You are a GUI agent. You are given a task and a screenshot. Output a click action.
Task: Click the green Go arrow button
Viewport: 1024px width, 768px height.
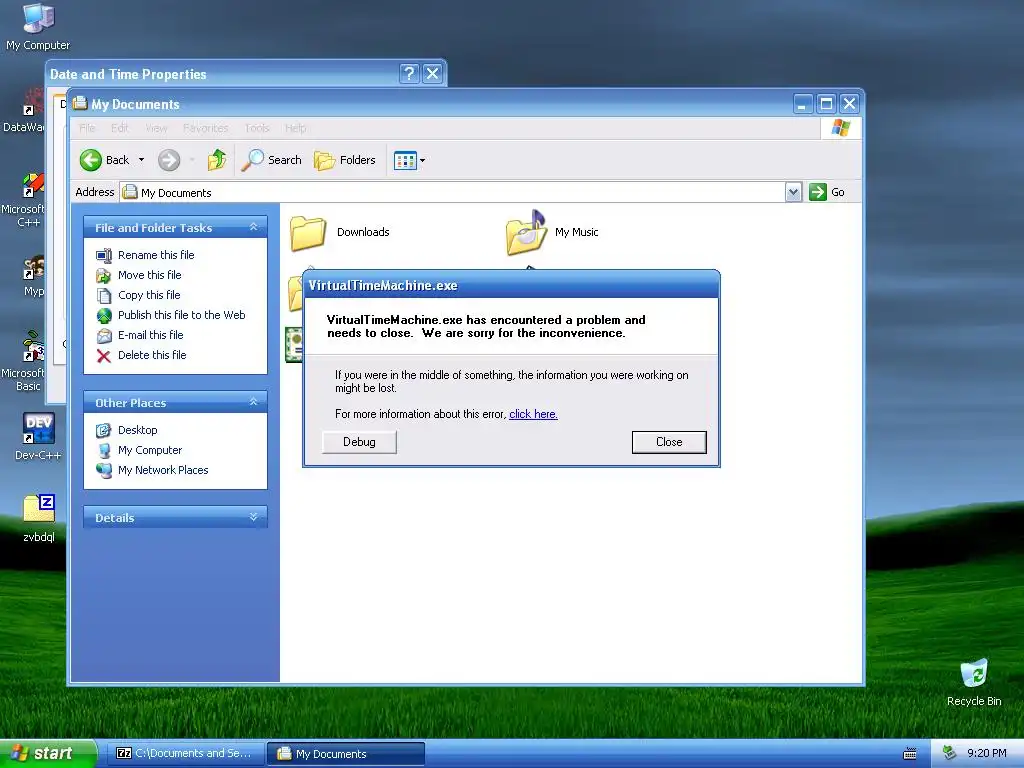tap(818, 192)
